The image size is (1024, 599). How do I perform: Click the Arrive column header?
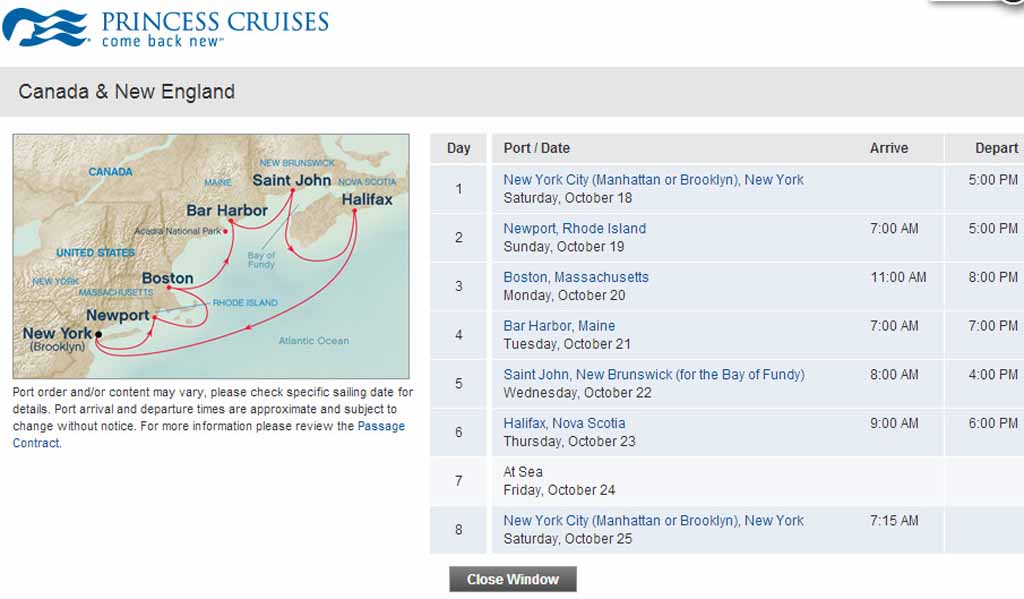889,148
